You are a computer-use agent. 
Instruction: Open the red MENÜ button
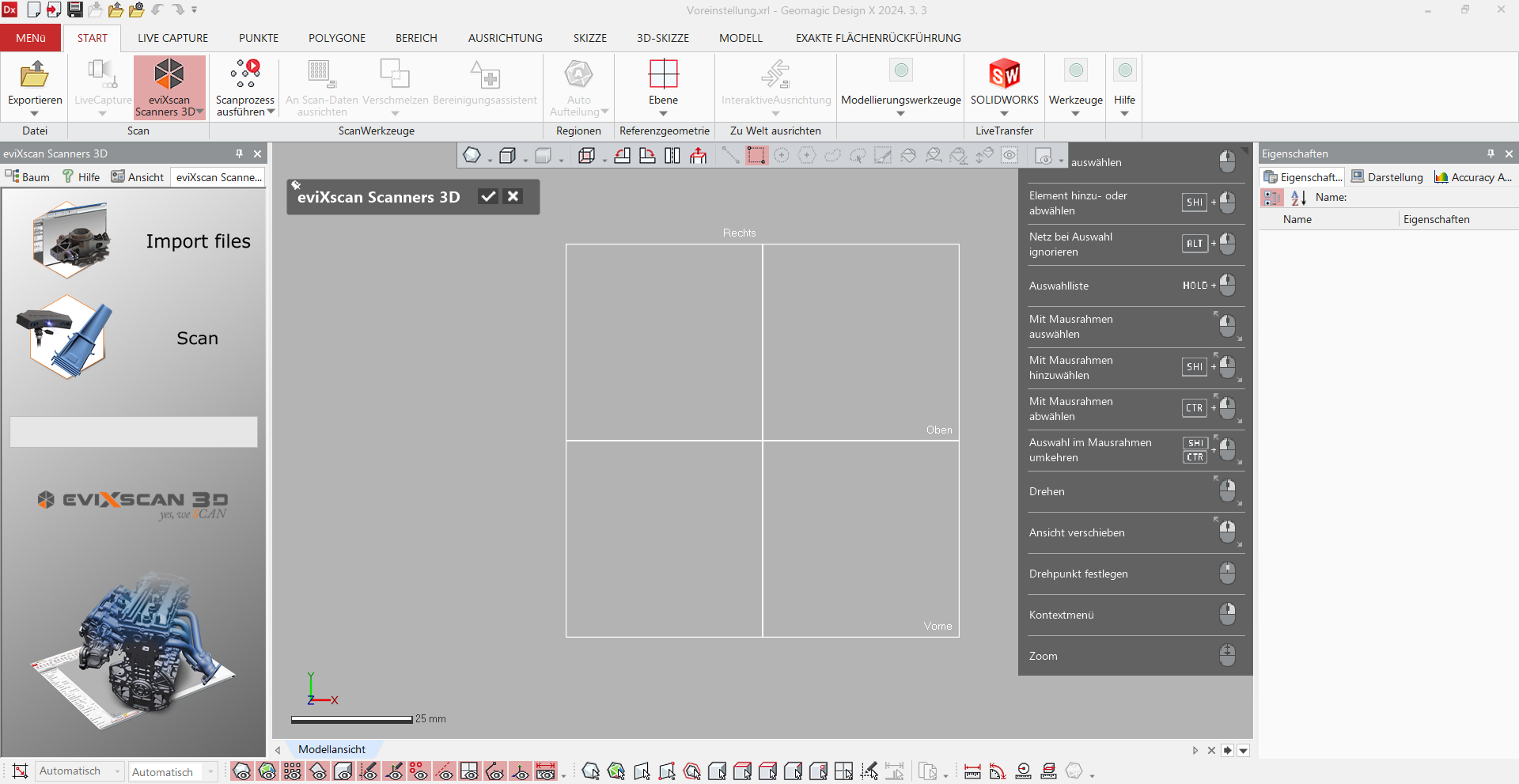coord(31,38)
